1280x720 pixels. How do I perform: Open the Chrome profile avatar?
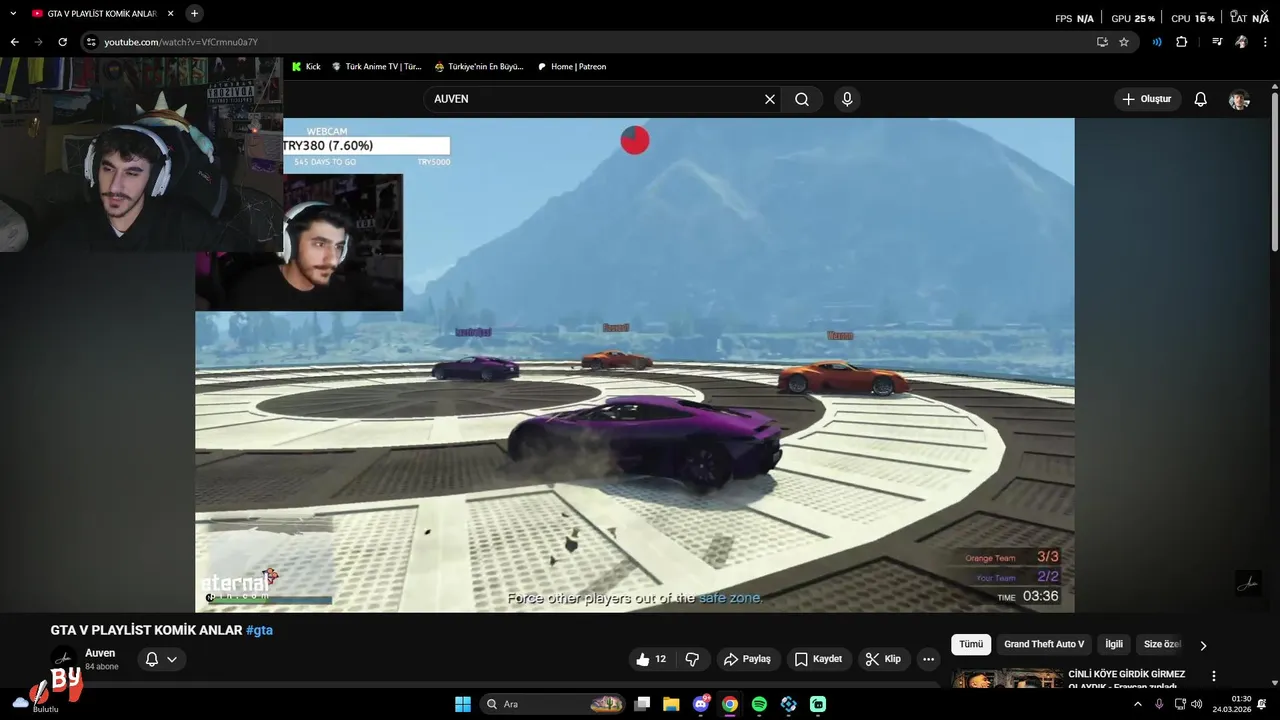[x=1241, y=42]
